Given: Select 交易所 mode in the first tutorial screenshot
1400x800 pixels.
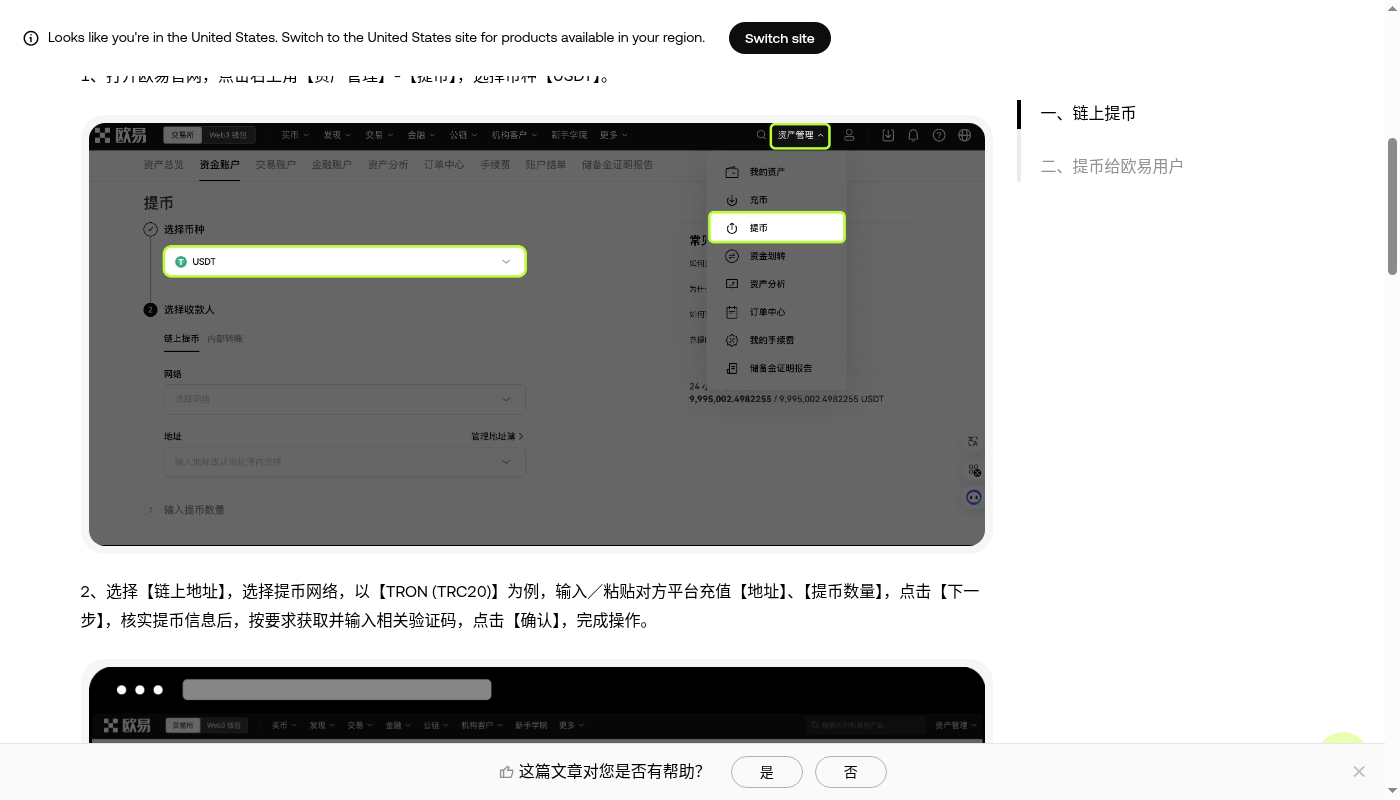Looking at the screenshot, I should (183, 135).
